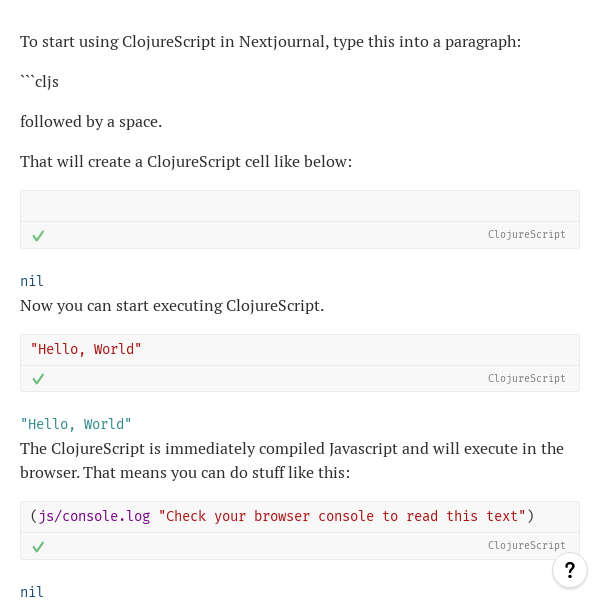Click the "immediately compiled Javascript" paragraph
600x600 pixels.
point(292,460)
